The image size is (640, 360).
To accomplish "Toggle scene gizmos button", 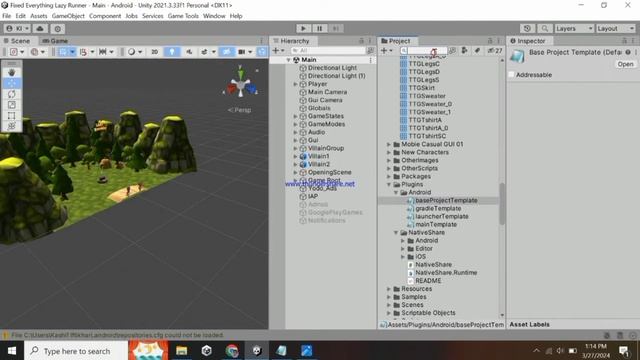I will [262, 52].
